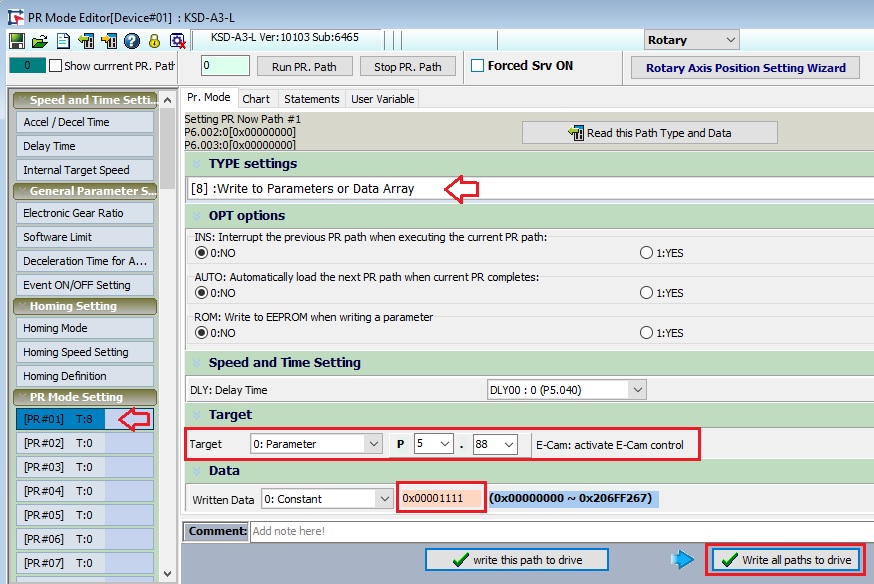Select 1:YES for ROM write to EEPROM

click(645, 333)
